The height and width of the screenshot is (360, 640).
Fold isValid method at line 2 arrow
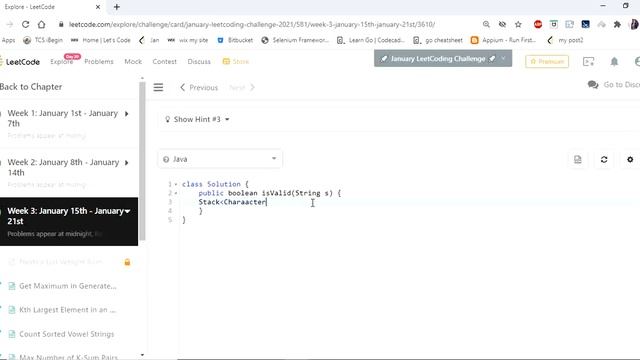coord(176,193)
